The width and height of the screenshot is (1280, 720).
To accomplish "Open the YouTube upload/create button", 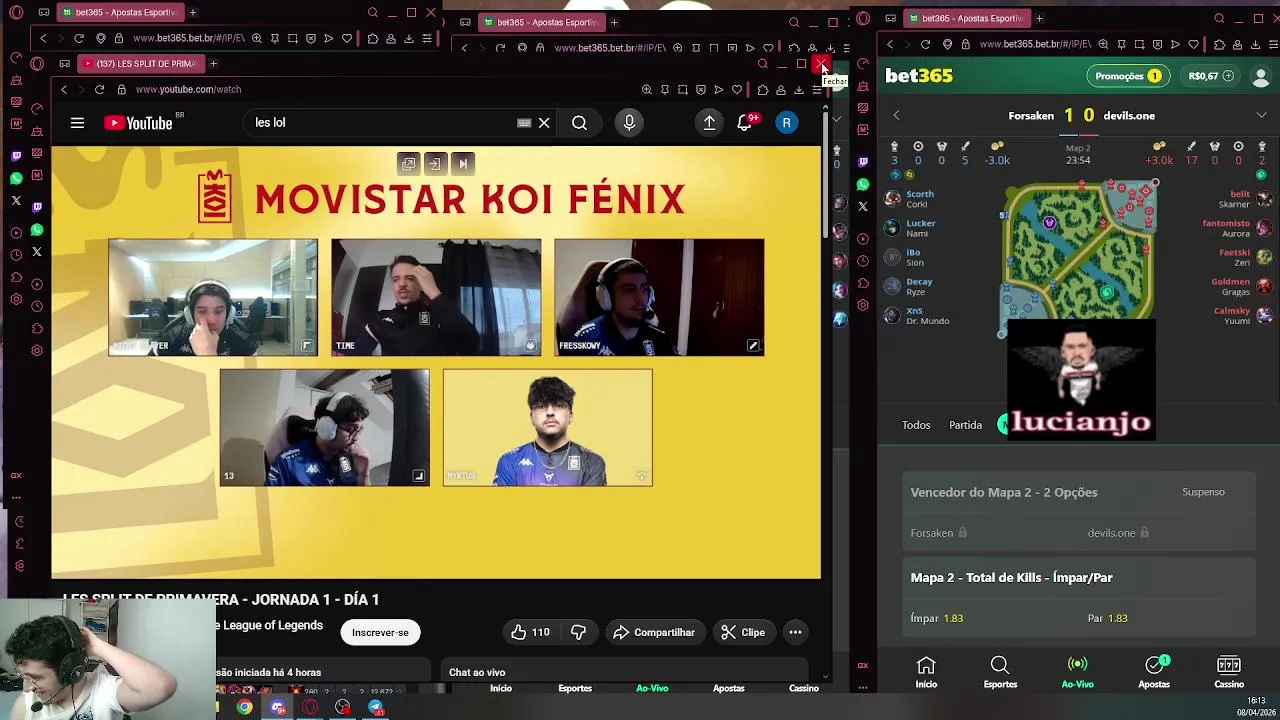I will (x=709, y=123).
